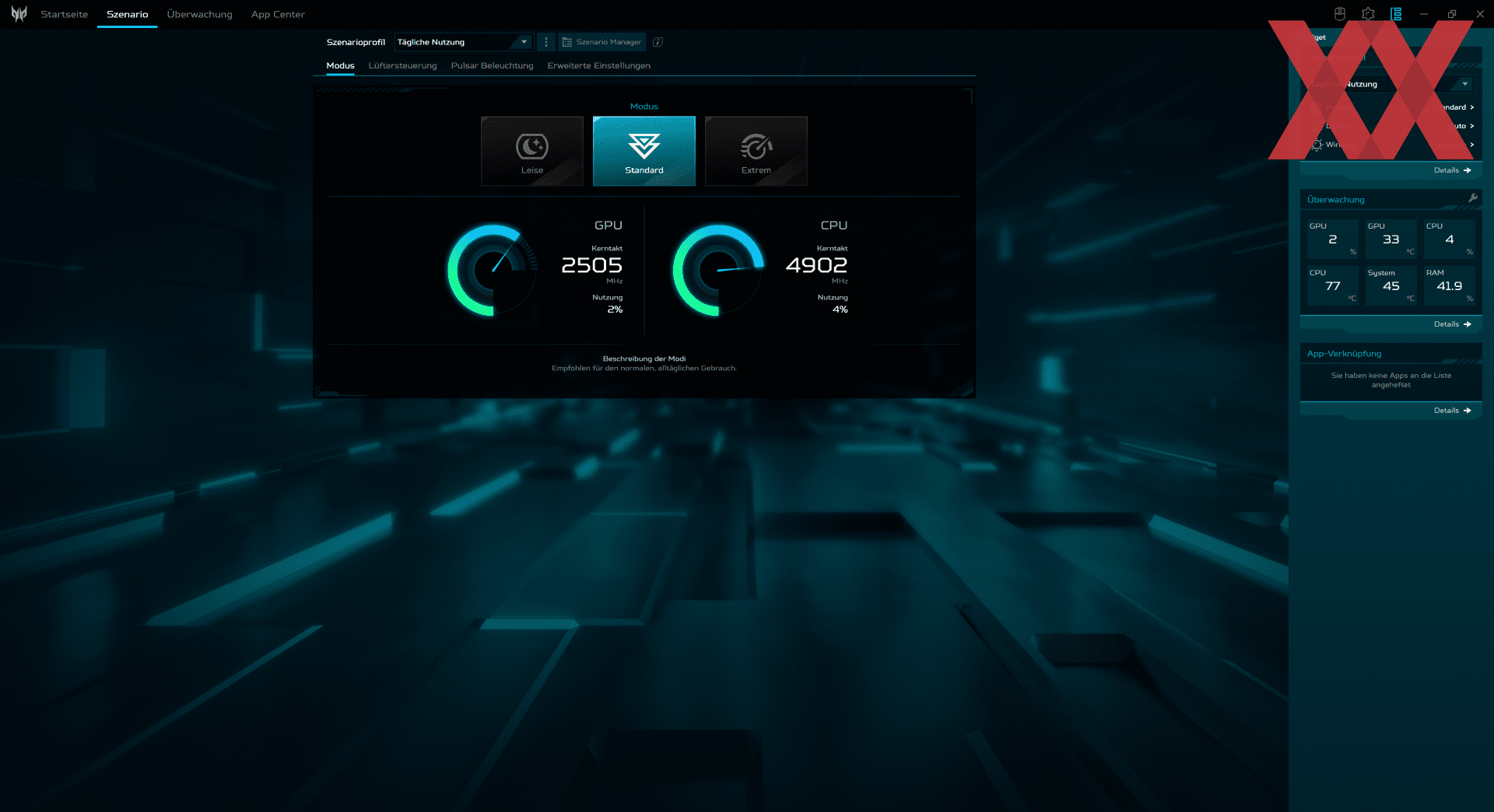
Task: Click the CPU Kerntakt value 4902
Action: tap(817, 265)
